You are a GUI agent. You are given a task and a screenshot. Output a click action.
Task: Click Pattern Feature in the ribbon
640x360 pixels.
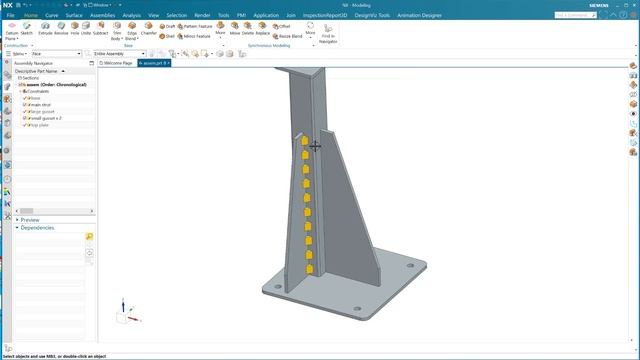click(195, 27)
